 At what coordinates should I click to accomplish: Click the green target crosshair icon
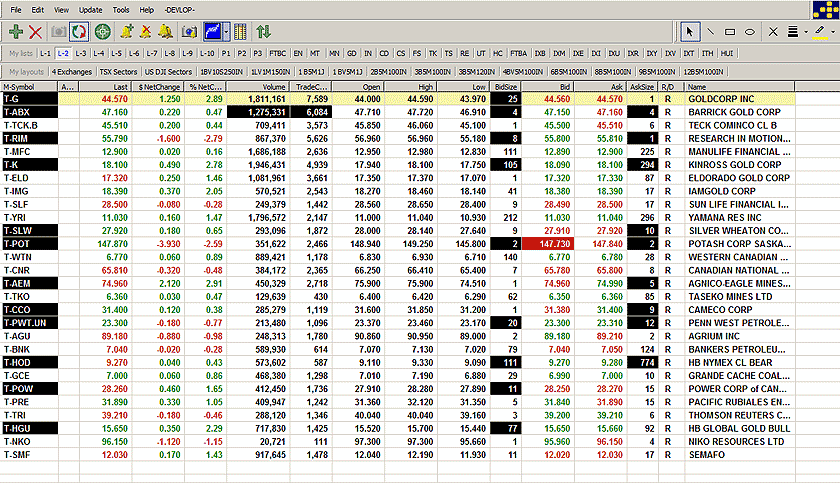point(103,32)
